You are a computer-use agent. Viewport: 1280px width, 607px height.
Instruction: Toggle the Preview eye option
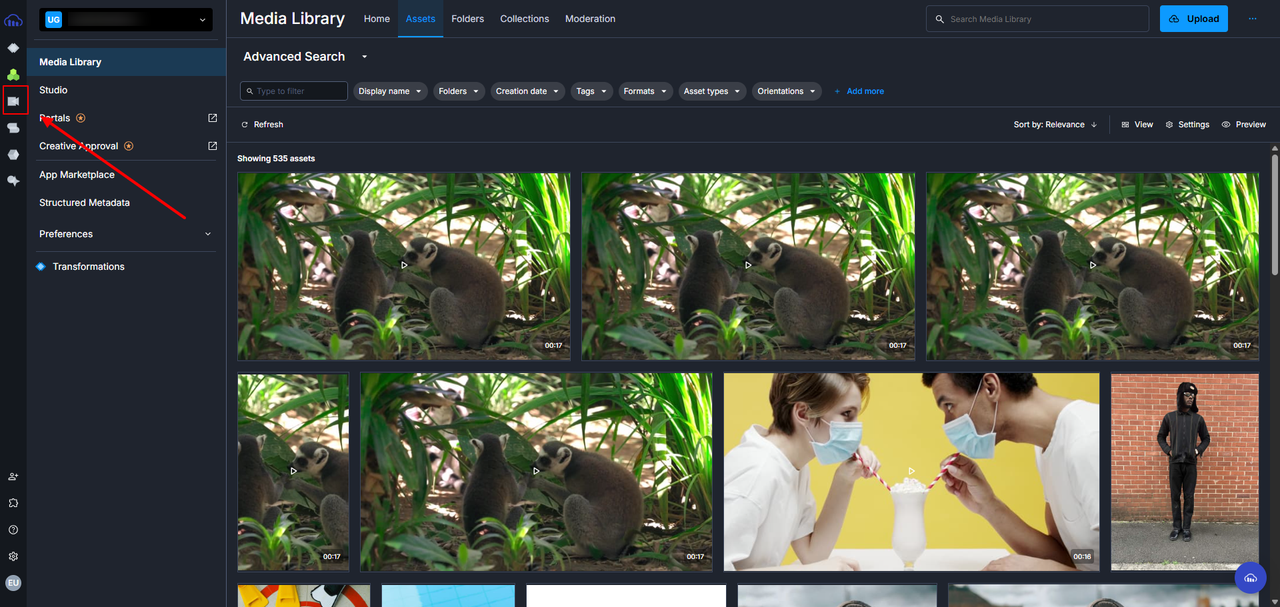[x=1244, y=125]
